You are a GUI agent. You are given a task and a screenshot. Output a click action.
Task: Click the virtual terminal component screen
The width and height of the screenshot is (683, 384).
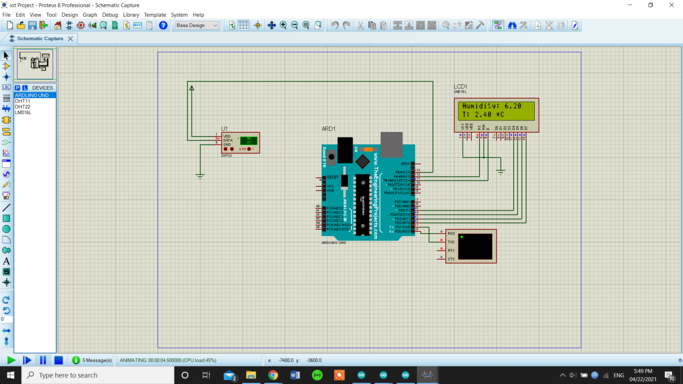475,246
